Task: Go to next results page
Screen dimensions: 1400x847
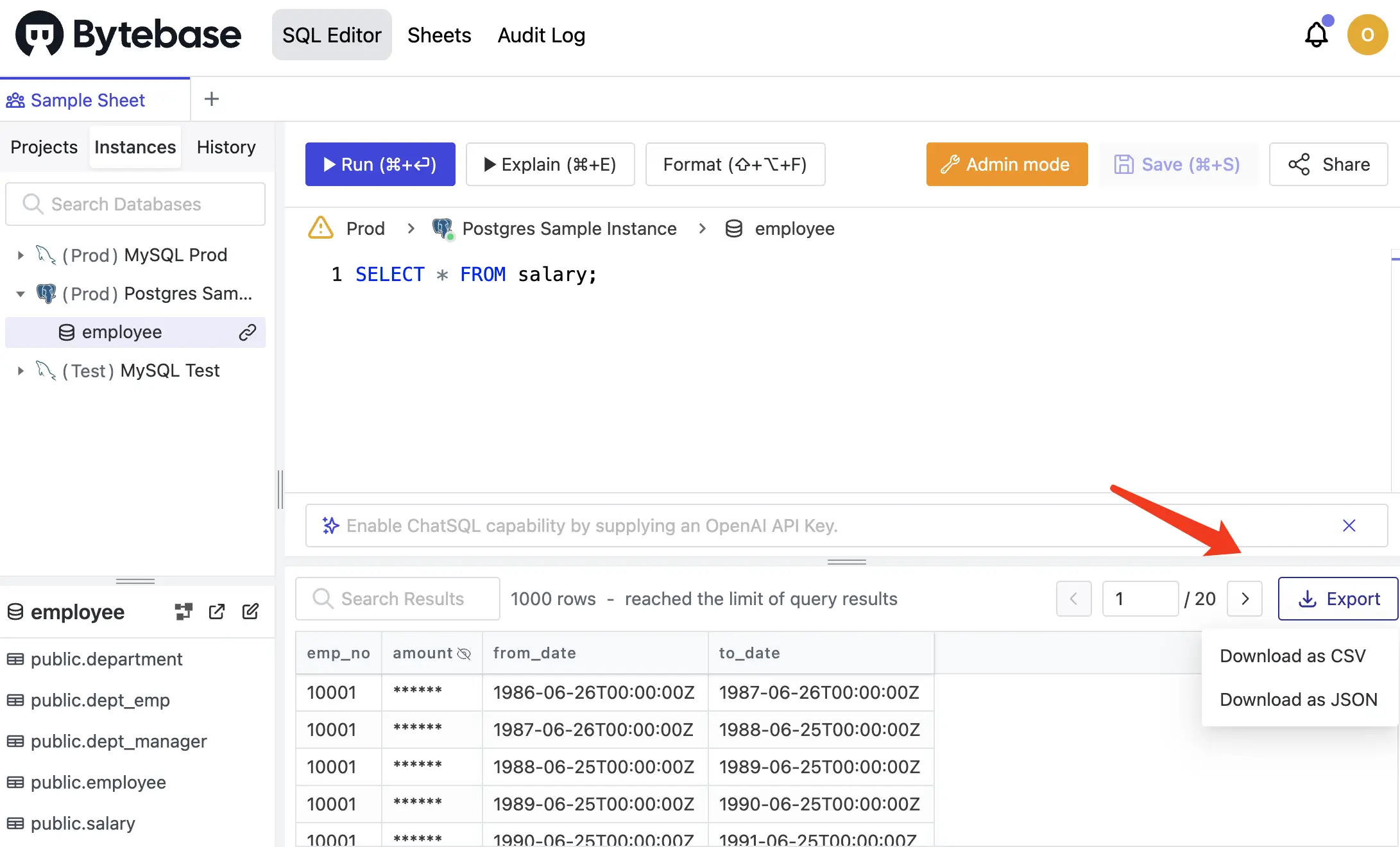Action: point(1245,599)
